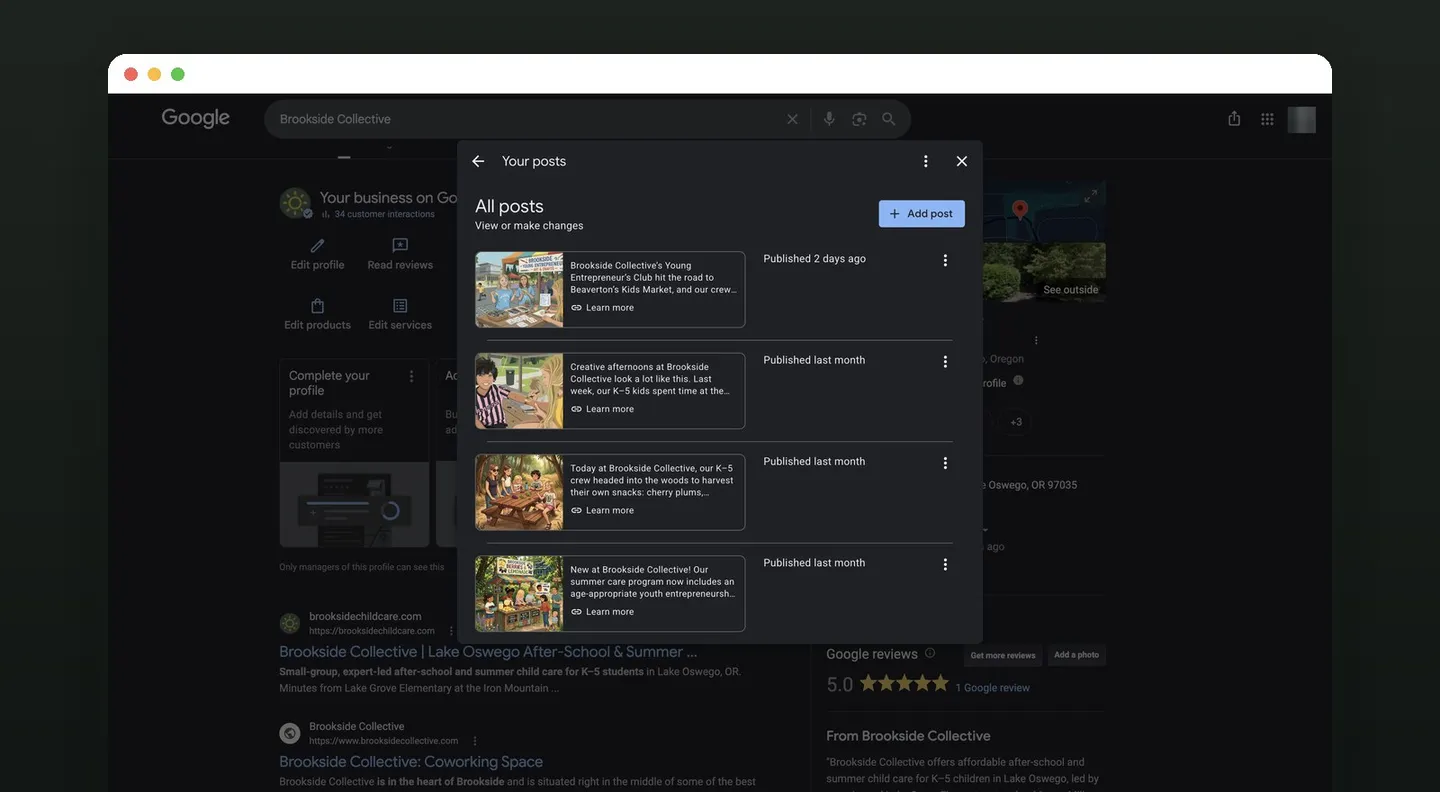Open options for the summer care program post
The height and width of the screenshot is (792, 1440).
pos(945,565)
